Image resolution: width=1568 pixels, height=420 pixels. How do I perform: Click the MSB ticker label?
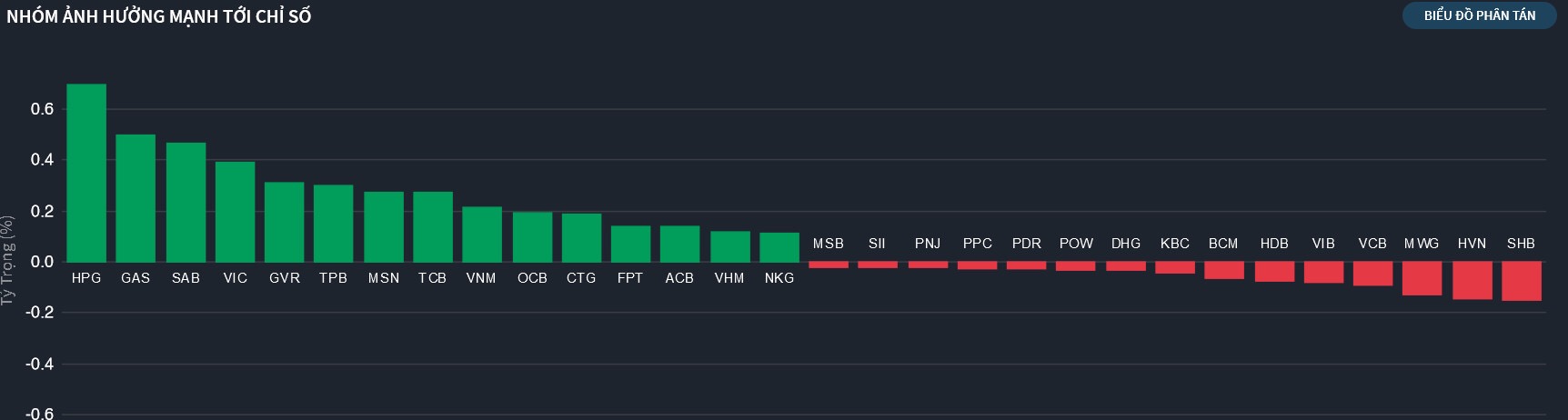[x=829, y=244]
